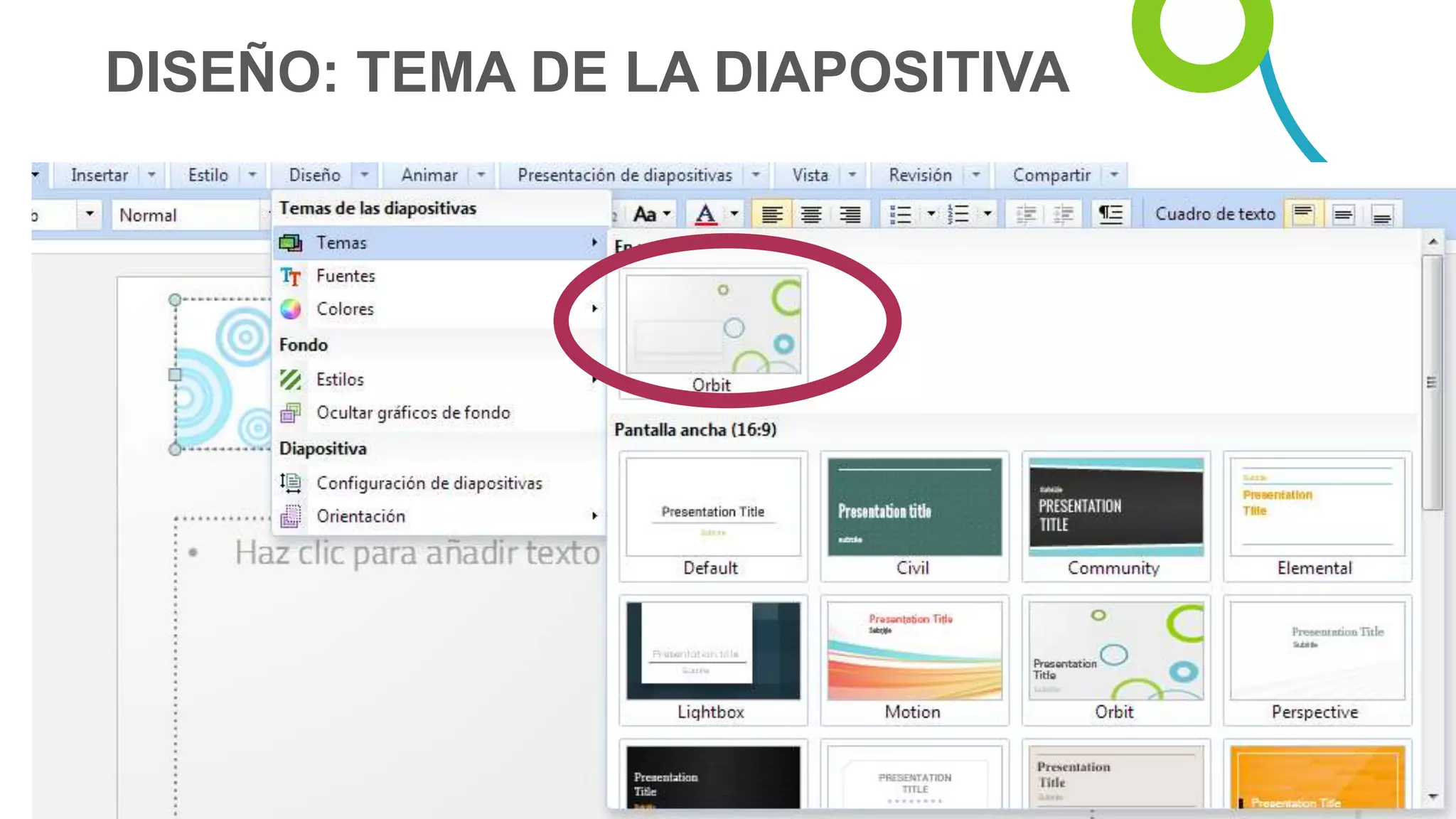Click the red underlined A font color icon
This screenshot has height=819, width=1456.
click(705, 214)
